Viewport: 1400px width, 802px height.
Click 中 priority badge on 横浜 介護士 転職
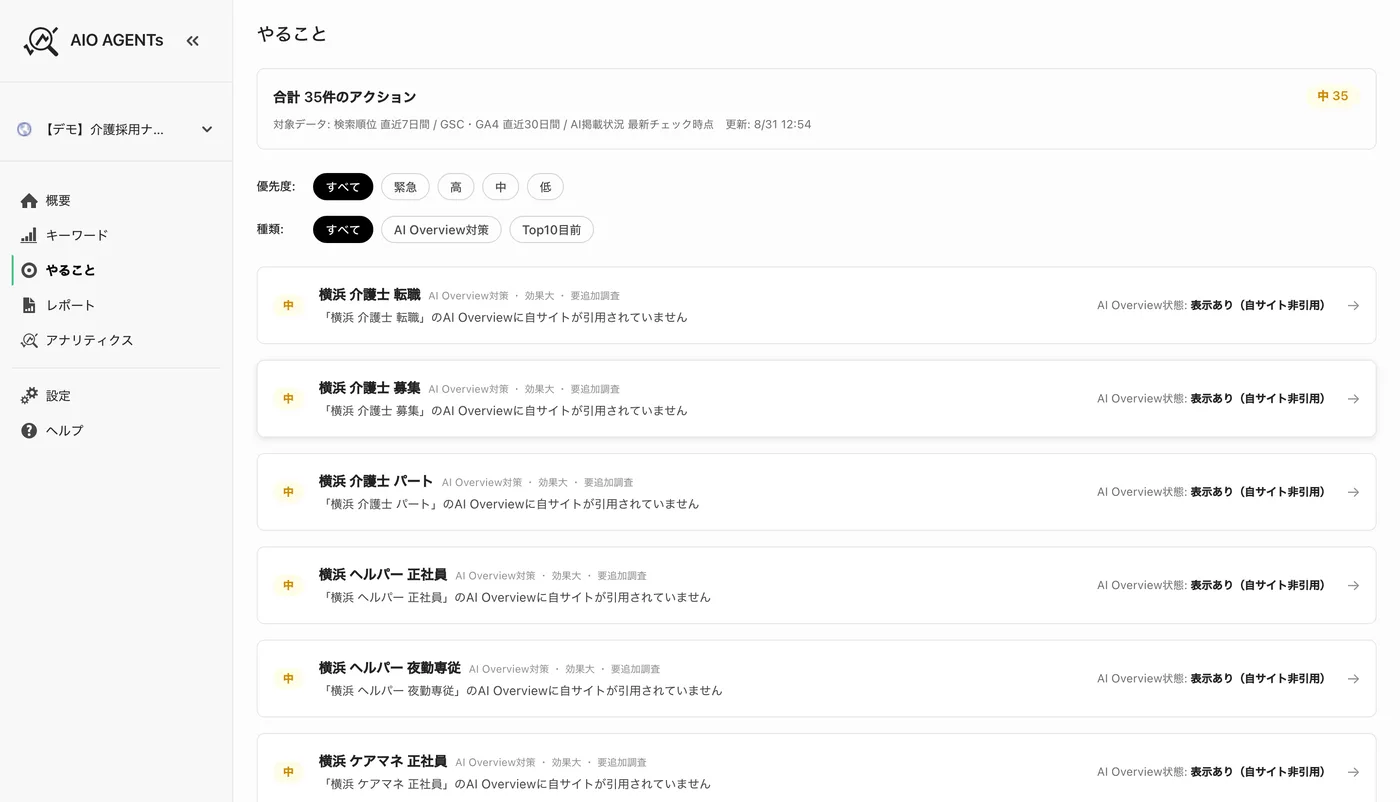288,306
